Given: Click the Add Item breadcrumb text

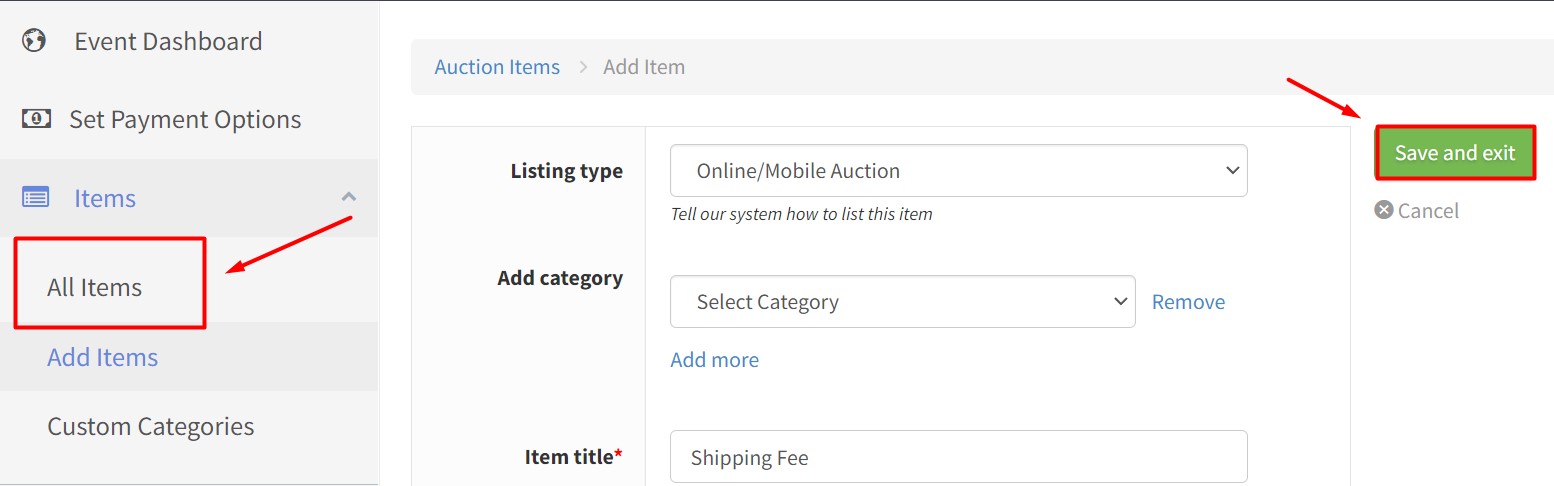Looking at the screenshot, I should click(644, 67).
